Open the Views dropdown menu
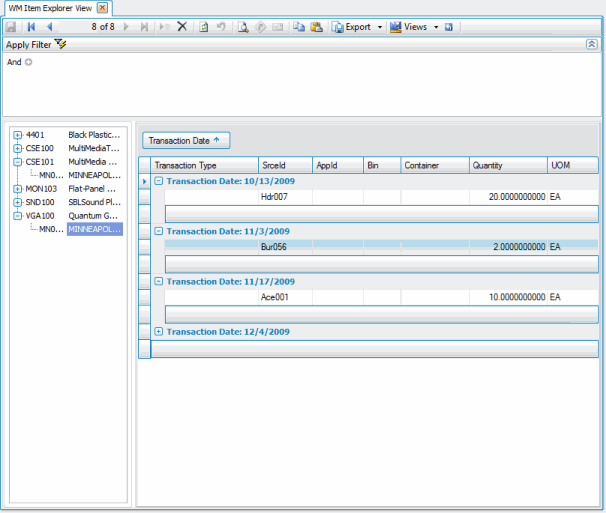 (436, 27)
